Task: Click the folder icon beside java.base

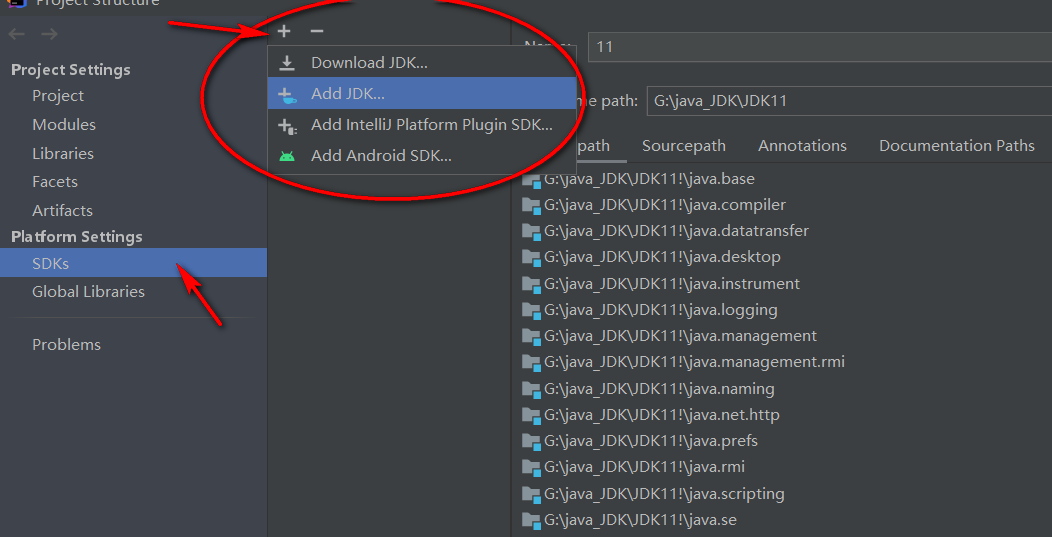Action: [x=531, y=179]
